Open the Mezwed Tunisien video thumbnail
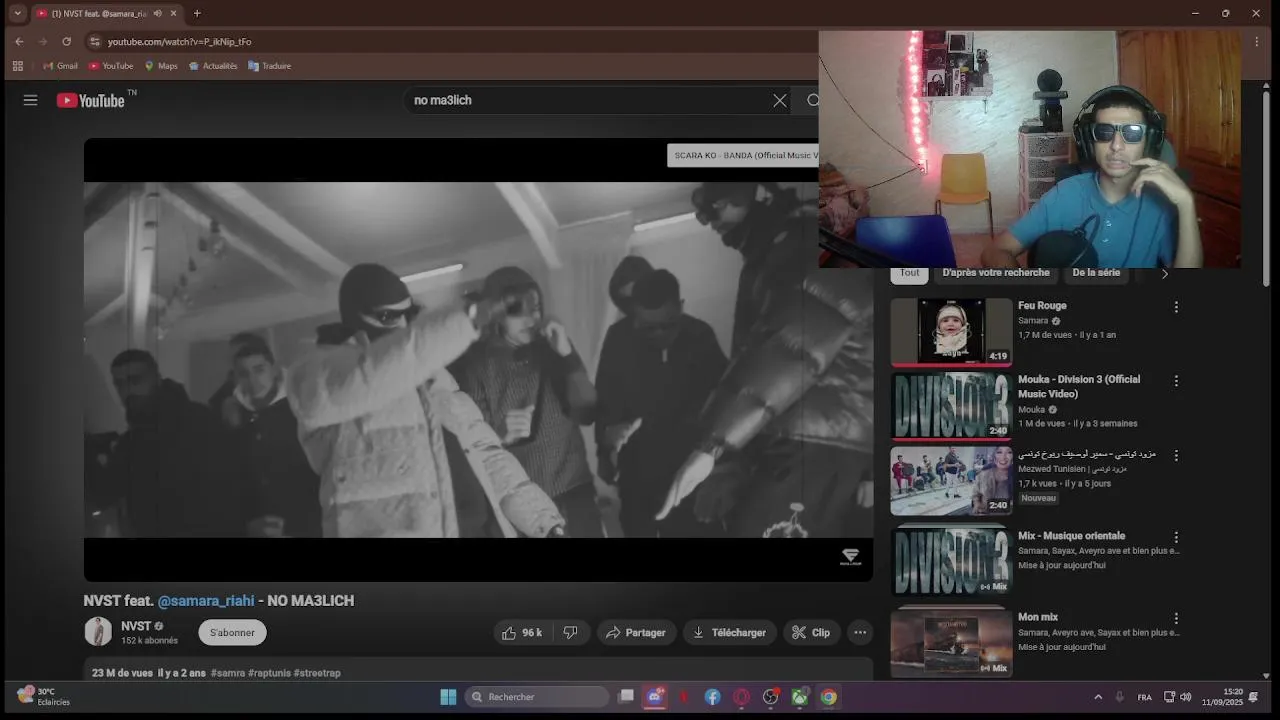 tap(951, 480)
